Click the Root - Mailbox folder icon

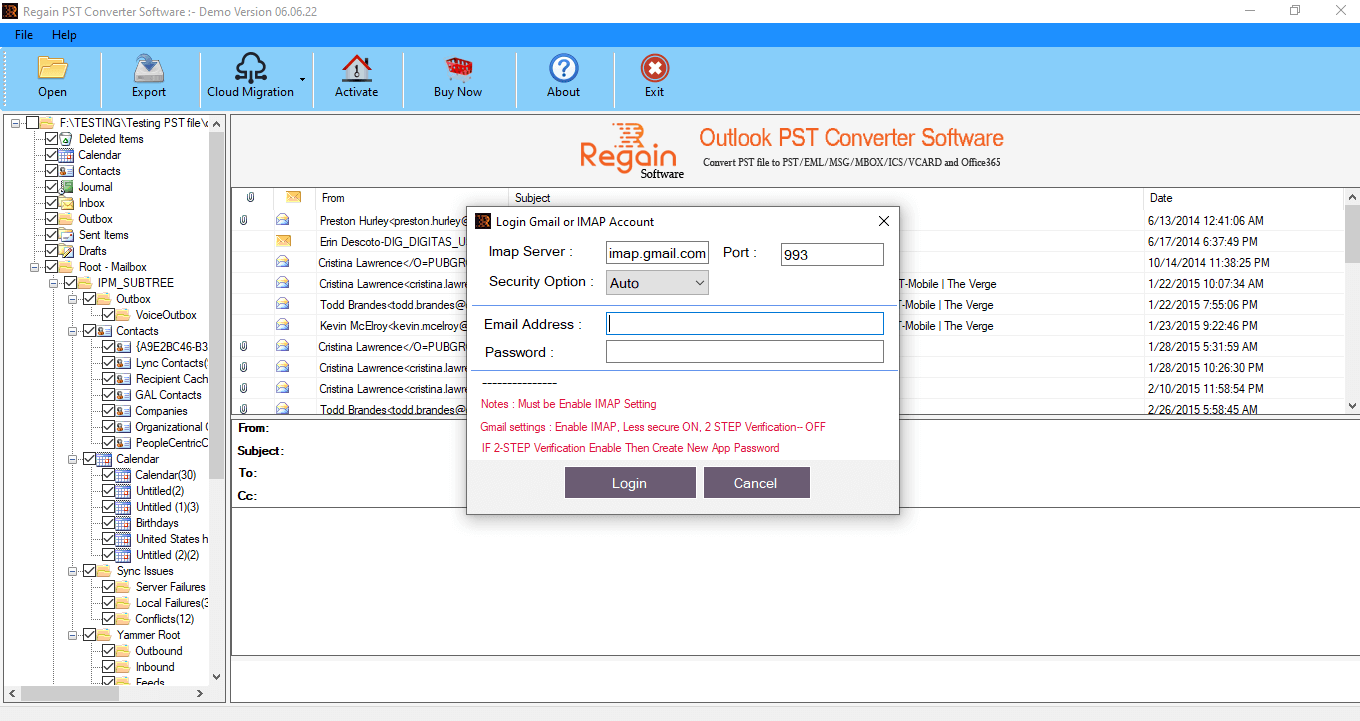[x=67, y=267]
